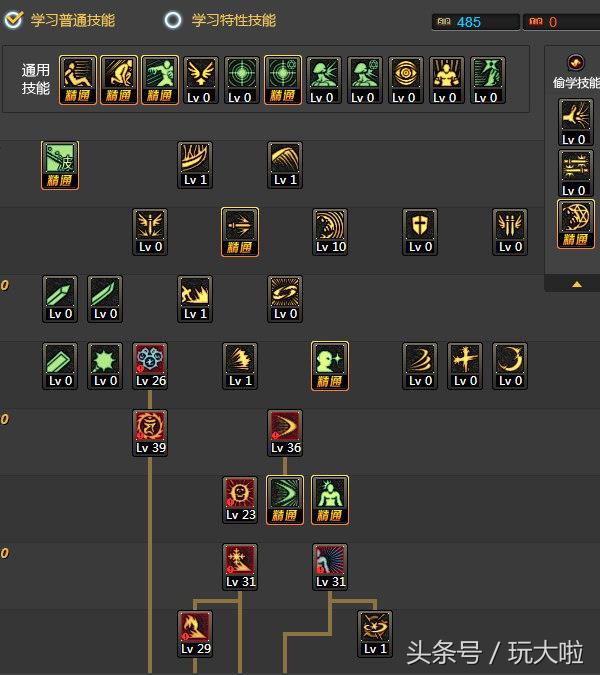Click the TP points 0 field

click(562, 22)
